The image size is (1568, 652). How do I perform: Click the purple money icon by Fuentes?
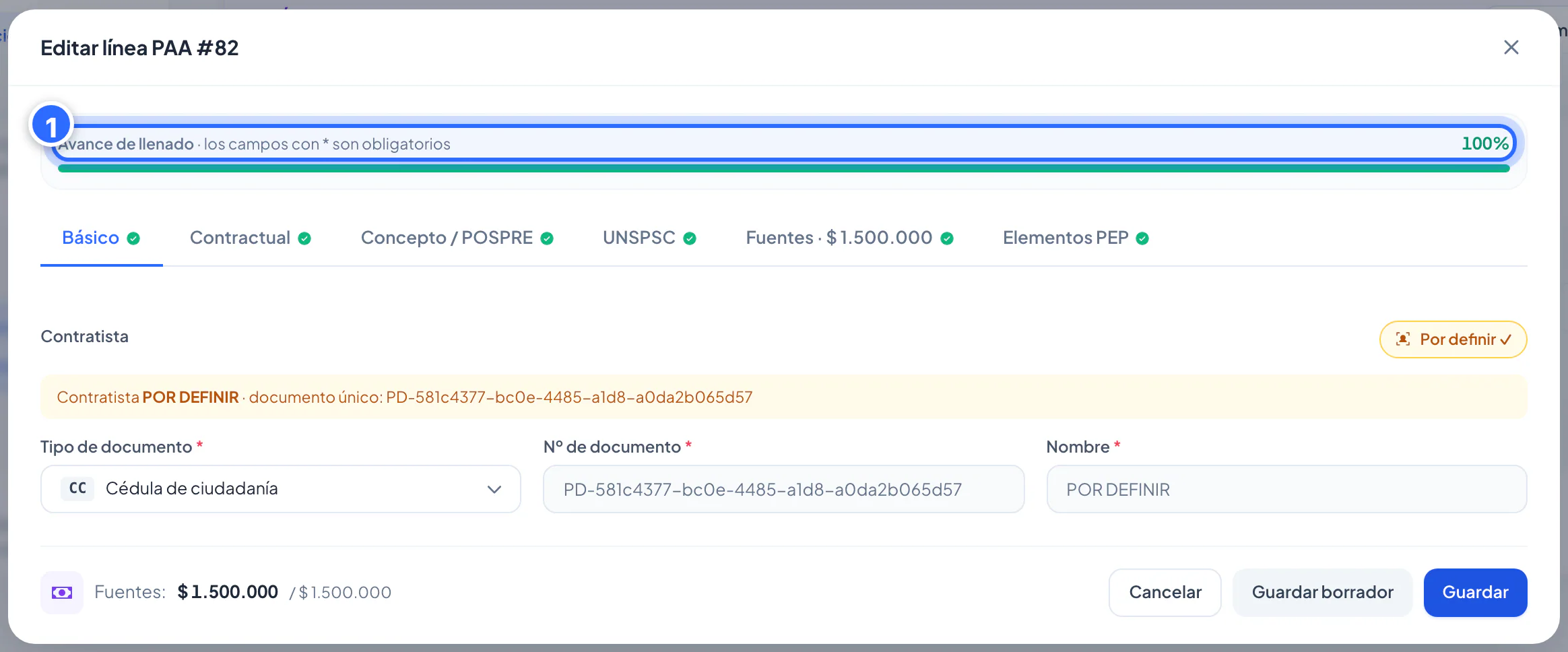click(x=62, y=592)
